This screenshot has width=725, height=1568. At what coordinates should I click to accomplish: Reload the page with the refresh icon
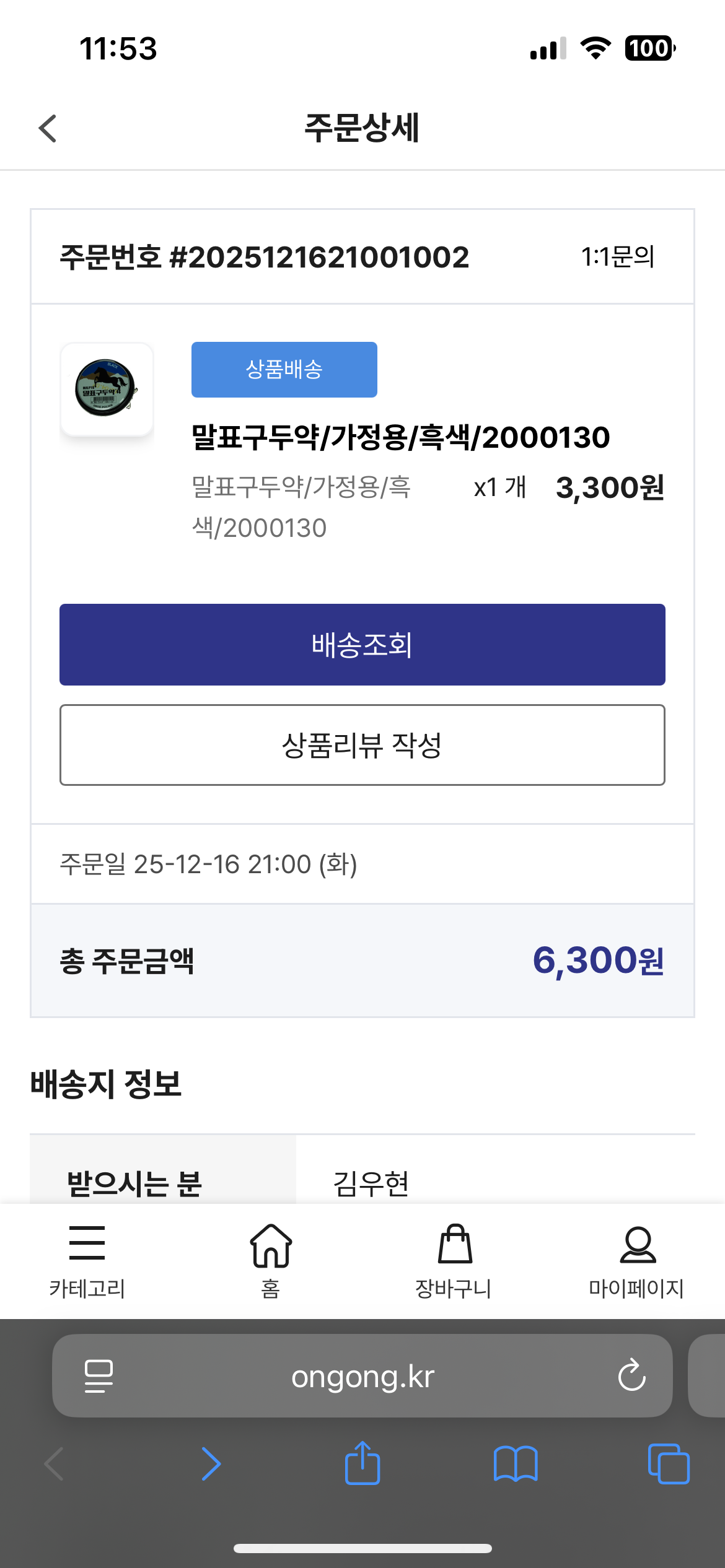click(631, 1376)
